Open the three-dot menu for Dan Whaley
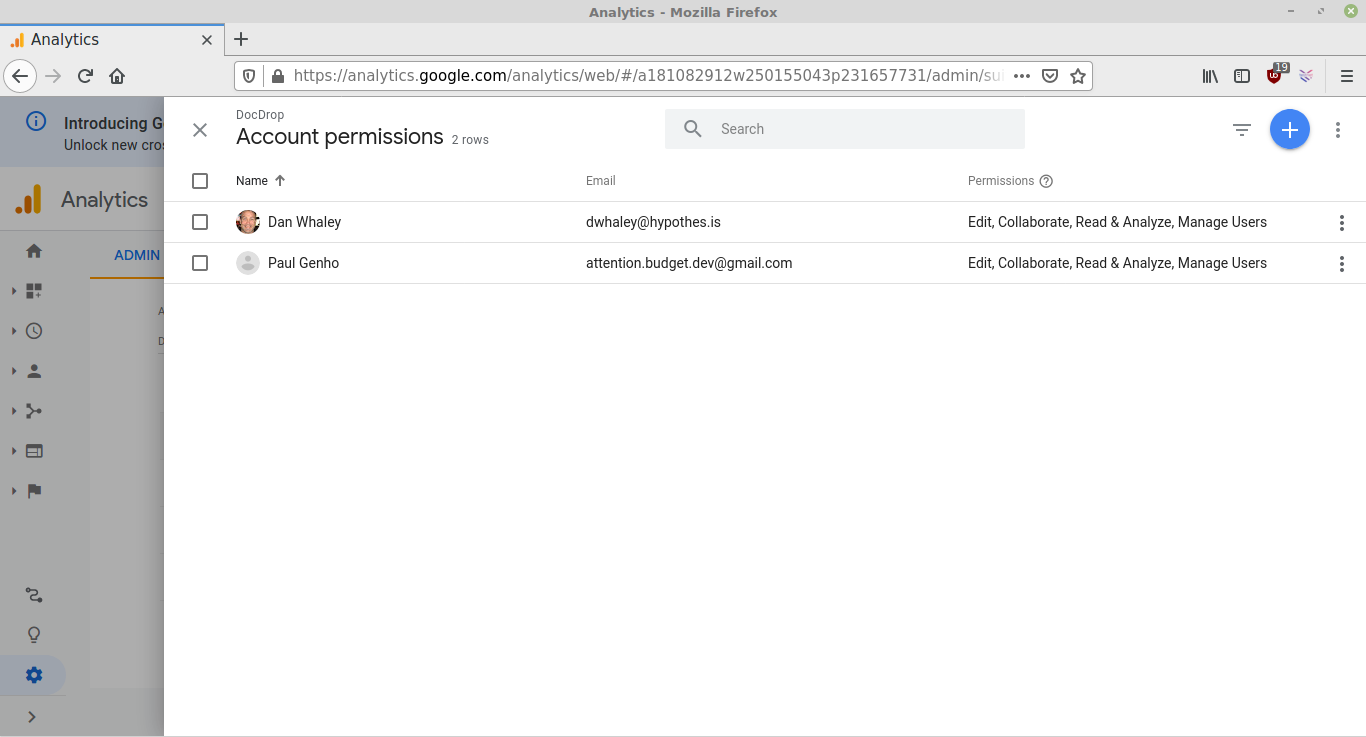This screenshot has width=1366, height=737. coord(1341,222)
